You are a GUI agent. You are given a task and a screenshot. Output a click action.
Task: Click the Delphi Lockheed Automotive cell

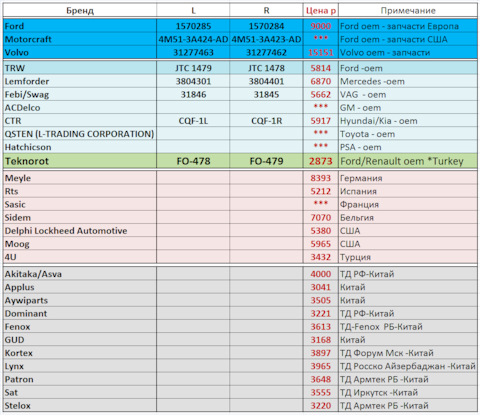point(80,231)
